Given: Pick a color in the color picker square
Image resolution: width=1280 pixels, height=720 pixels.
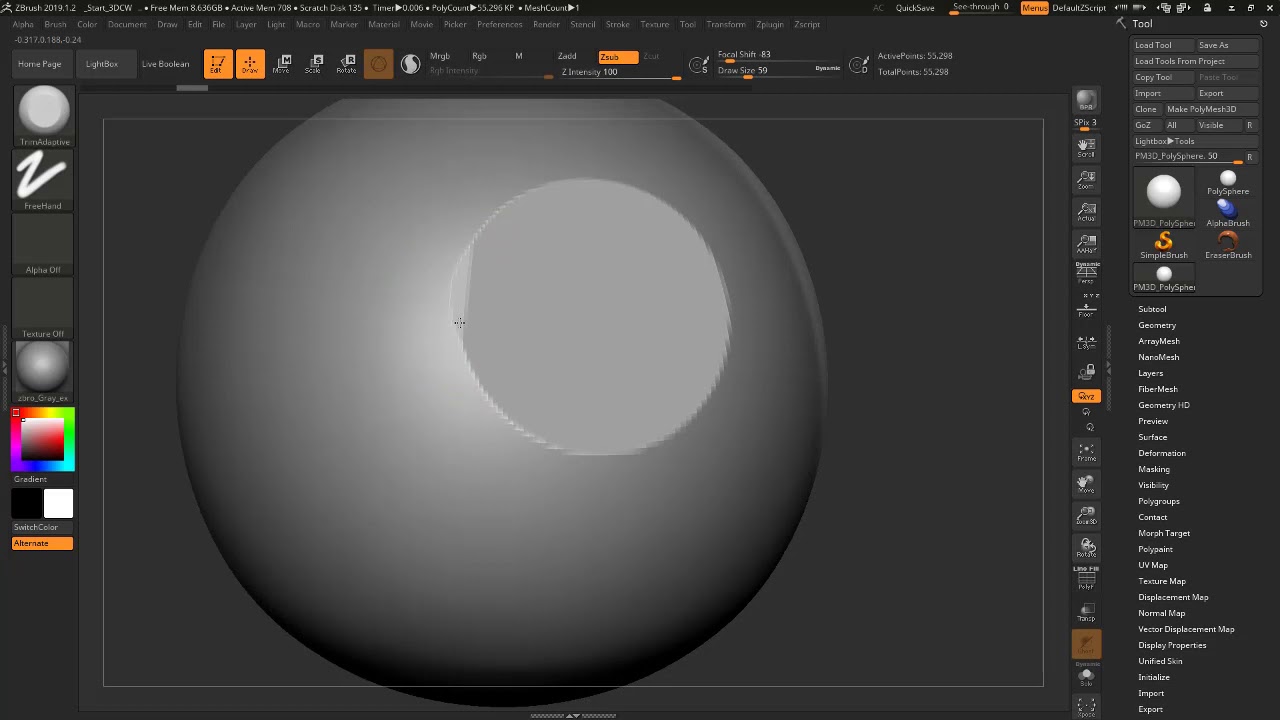Looking at the screenshot, I should click(x=43, y=440).
